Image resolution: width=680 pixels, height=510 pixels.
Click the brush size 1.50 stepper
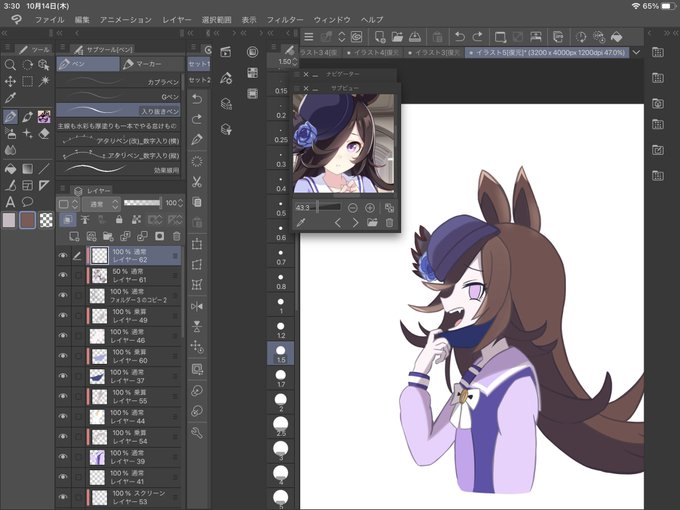[x=295, y=62]
